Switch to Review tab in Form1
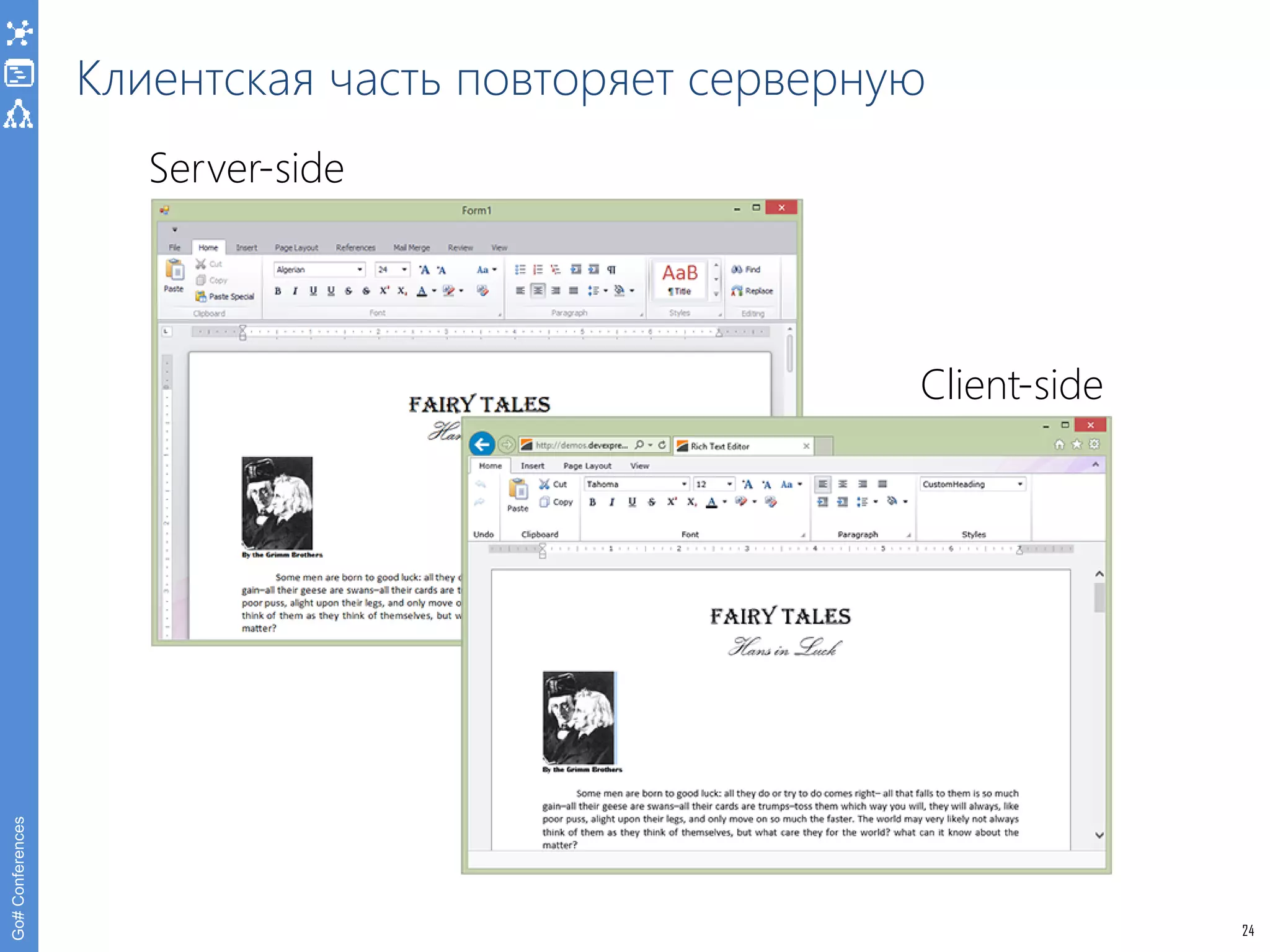 (x=460, y=247)
